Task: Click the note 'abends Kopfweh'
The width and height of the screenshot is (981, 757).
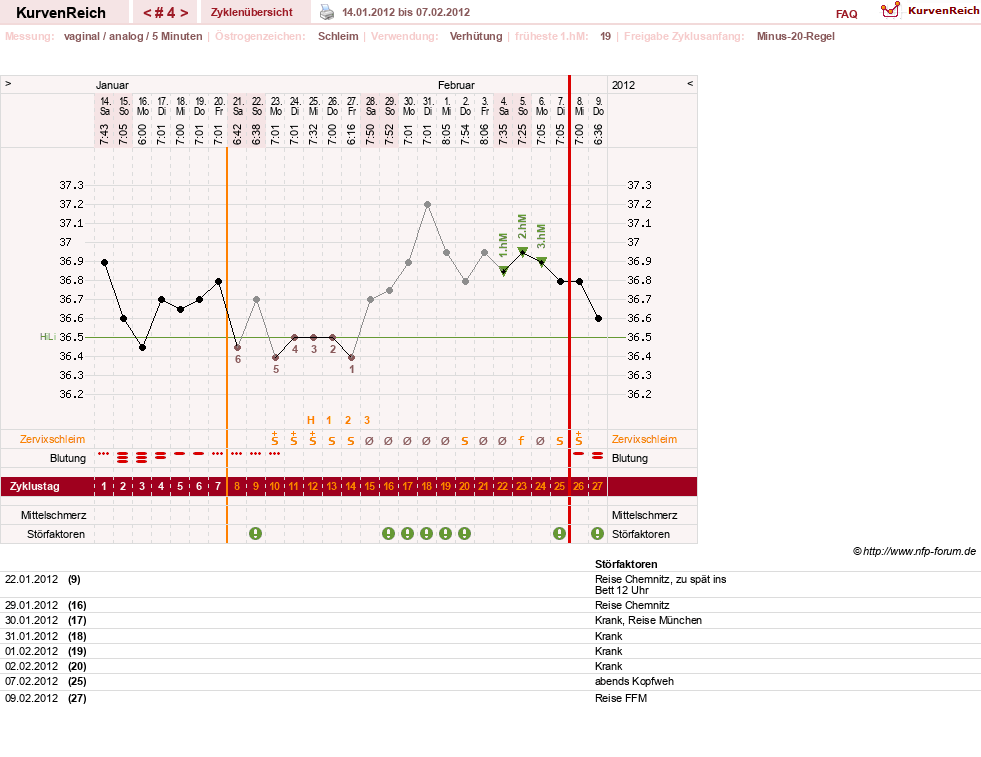Action: click(634, 681)
